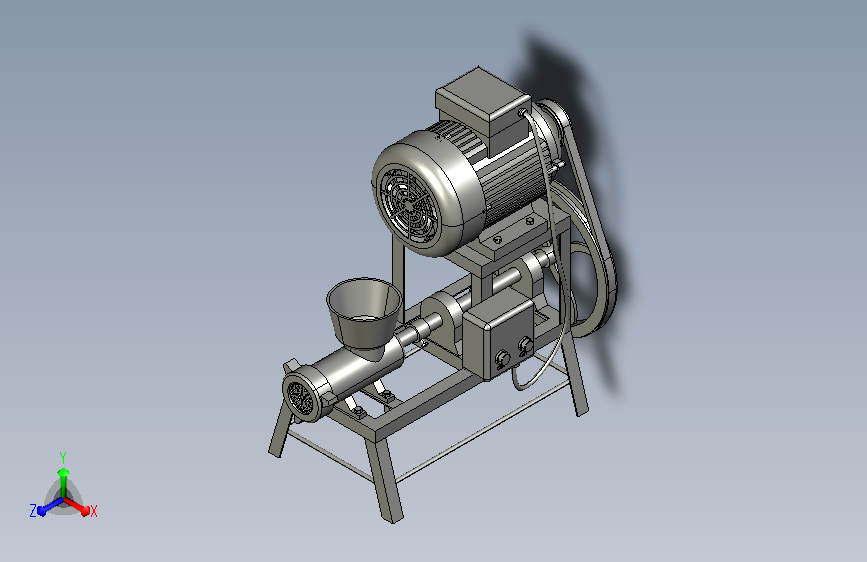Click the red X axis of the triad
The height and width of the screenshot is (562, 867).
[77, 506]
